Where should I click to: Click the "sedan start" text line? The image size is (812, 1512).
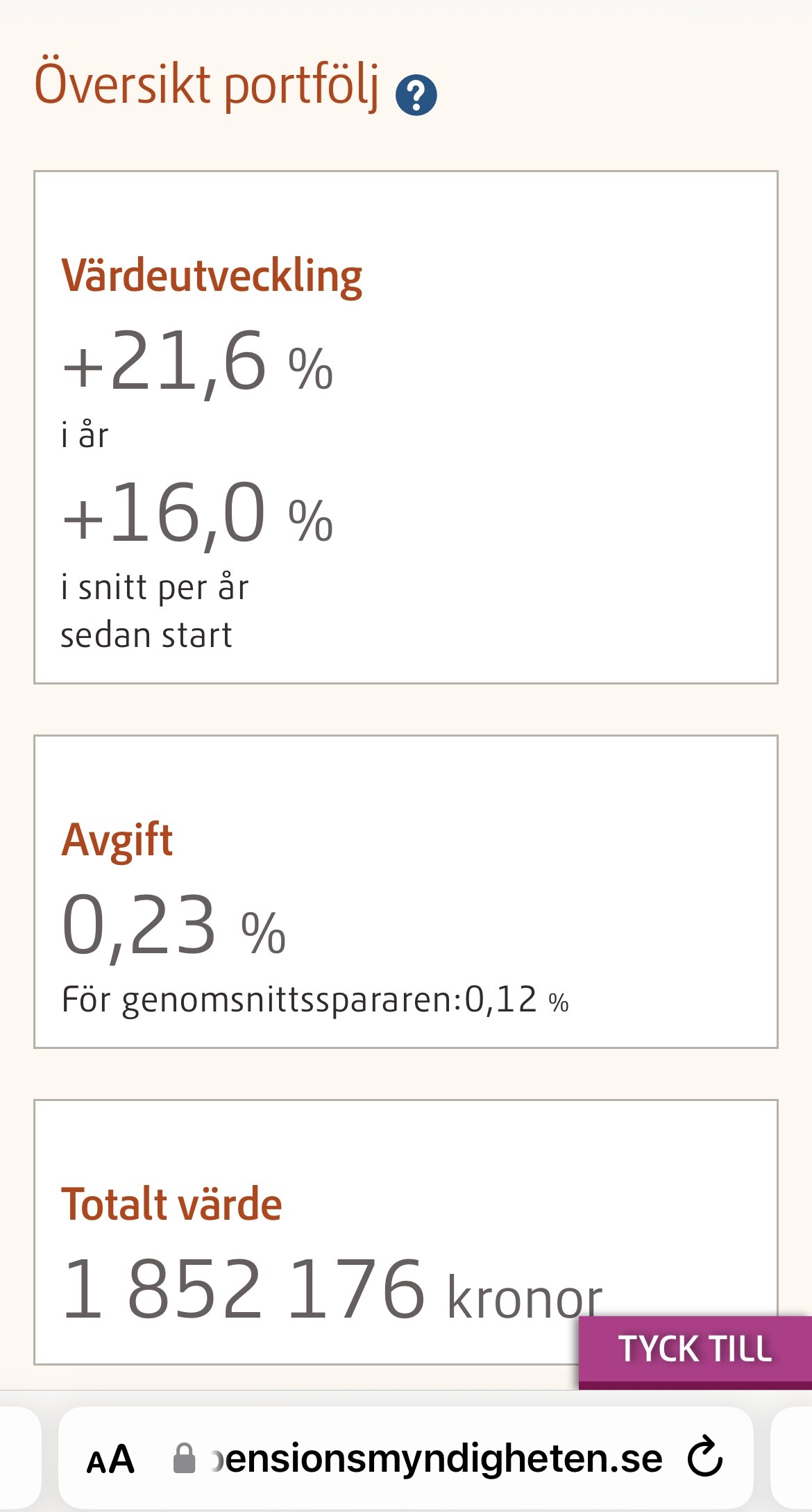146,635
